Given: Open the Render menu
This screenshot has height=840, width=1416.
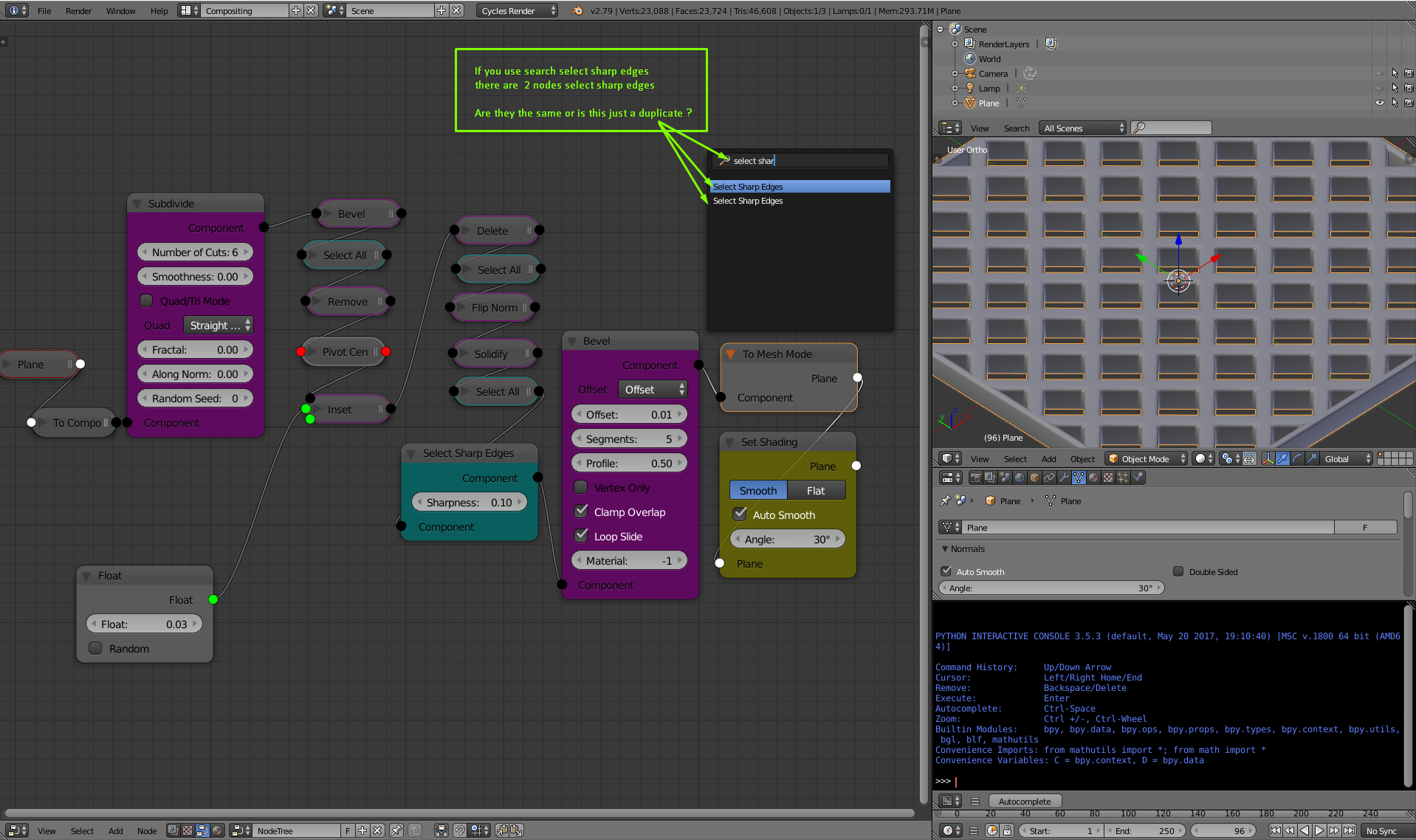Looking at the screenshot, I should [x=78, y=10].
